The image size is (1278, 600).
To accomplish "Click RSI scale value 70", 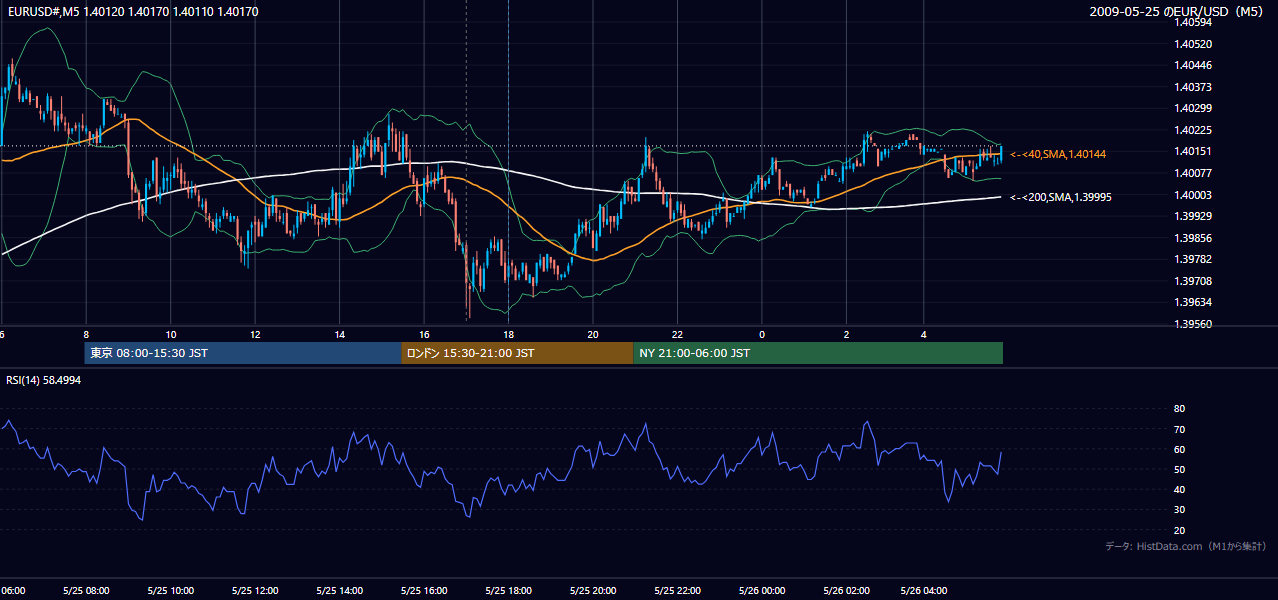I will pos(1179,429).
